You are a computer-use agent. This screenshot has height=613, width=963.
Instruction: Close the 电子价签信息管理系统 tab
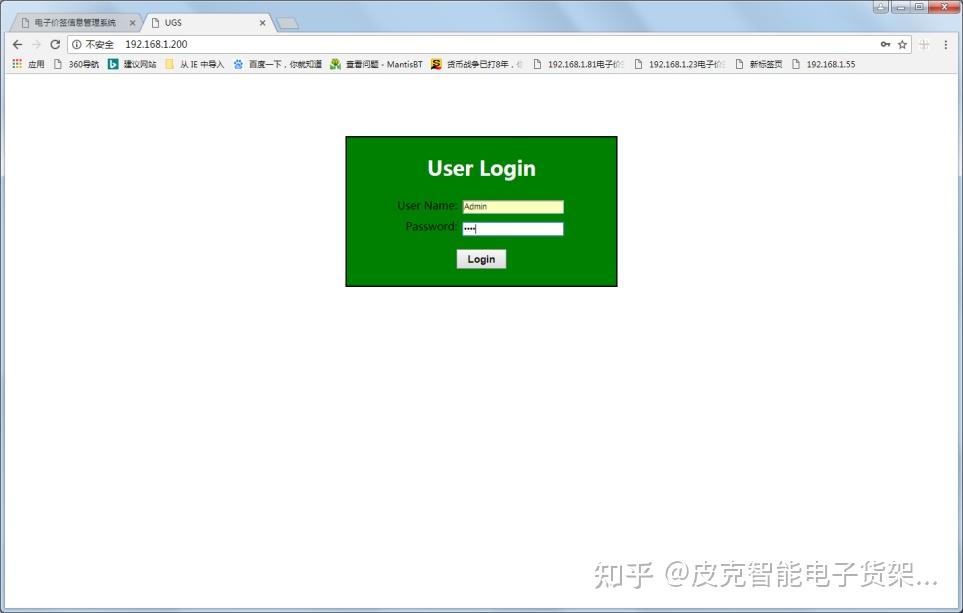(x=132, y=23)
